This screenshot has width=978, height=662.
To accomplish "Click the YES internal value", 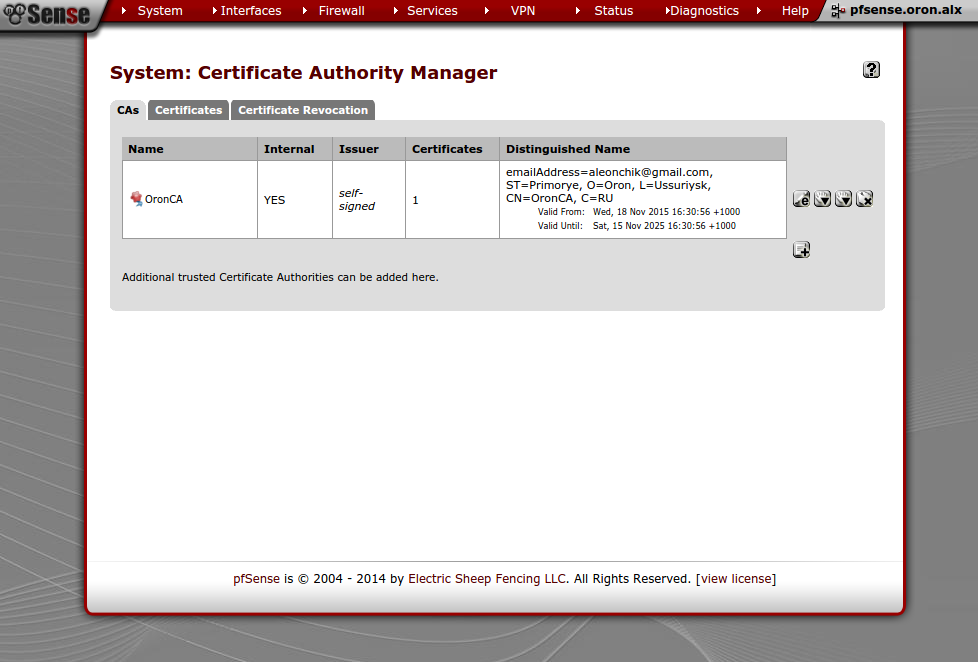I will click(274, 200).
